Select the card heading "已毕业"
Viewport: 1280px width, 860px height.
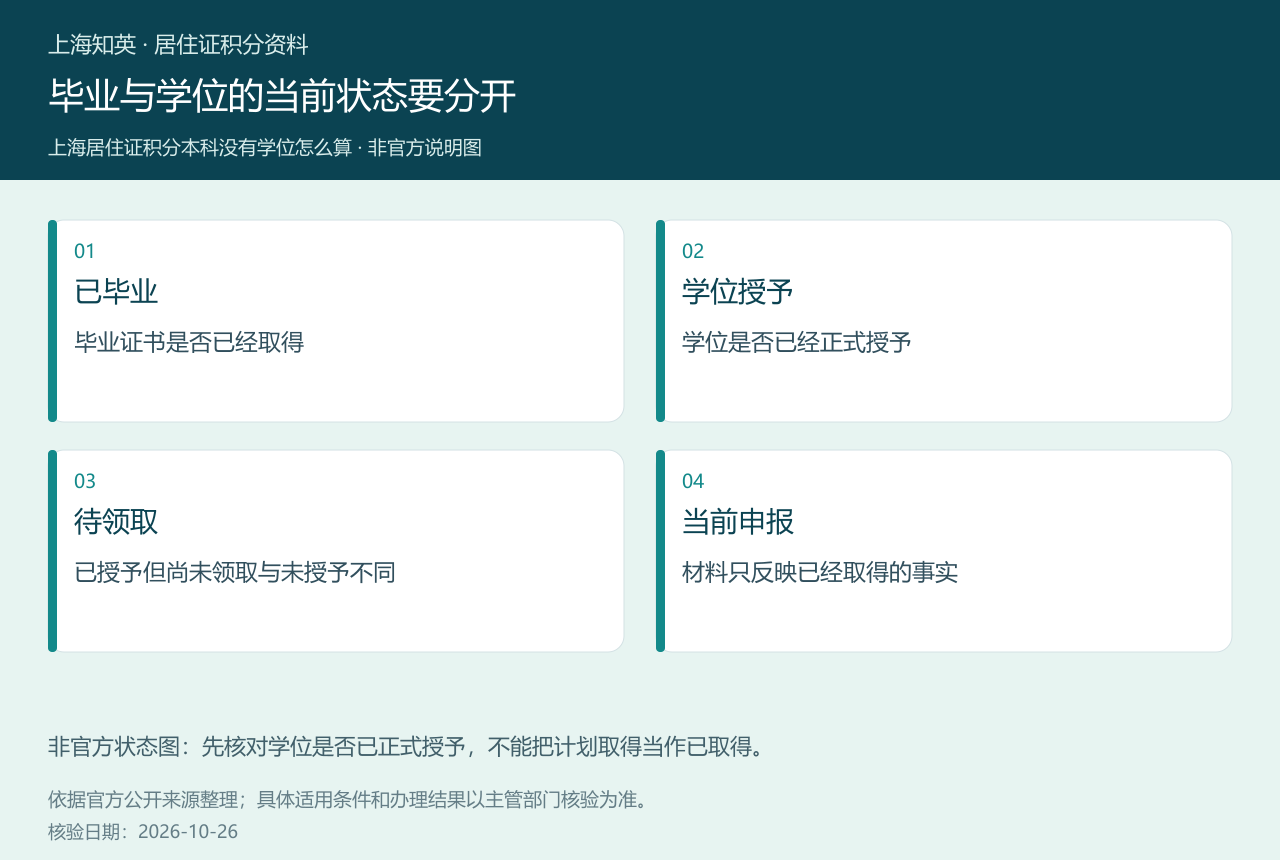click(116, 292)
